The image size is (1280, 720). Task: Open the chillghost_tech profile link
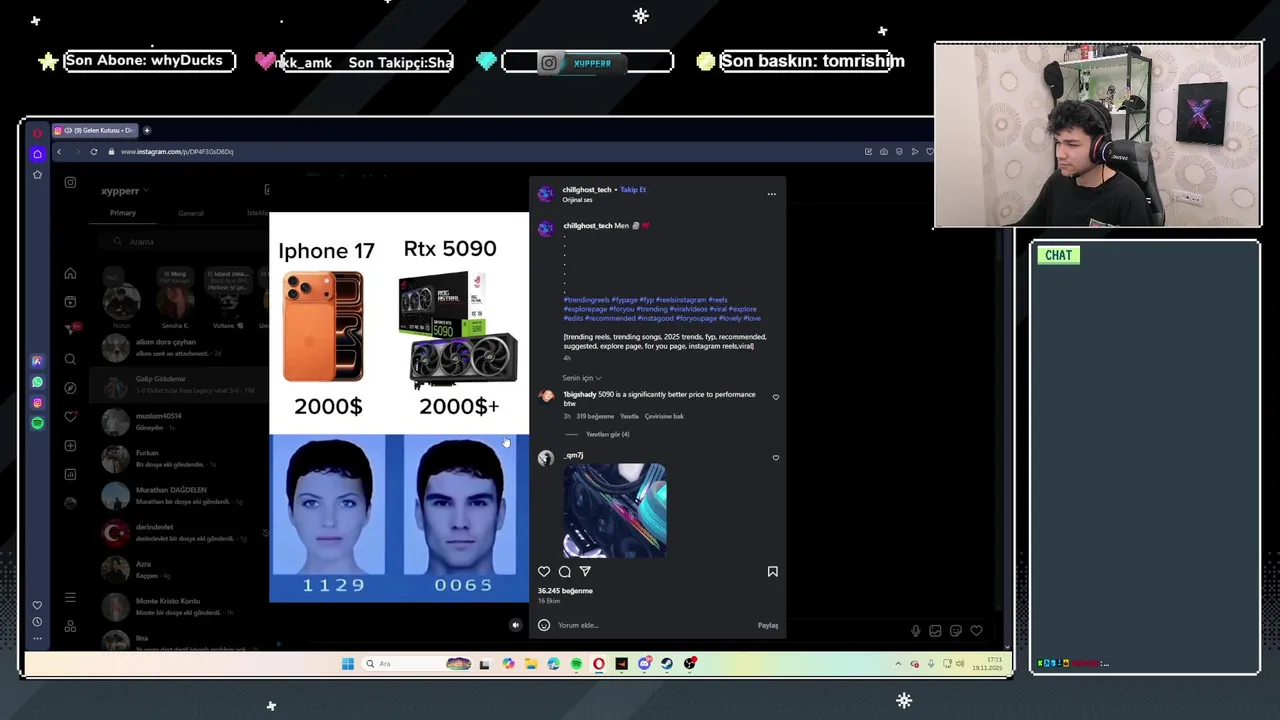(x=586, y=190)
